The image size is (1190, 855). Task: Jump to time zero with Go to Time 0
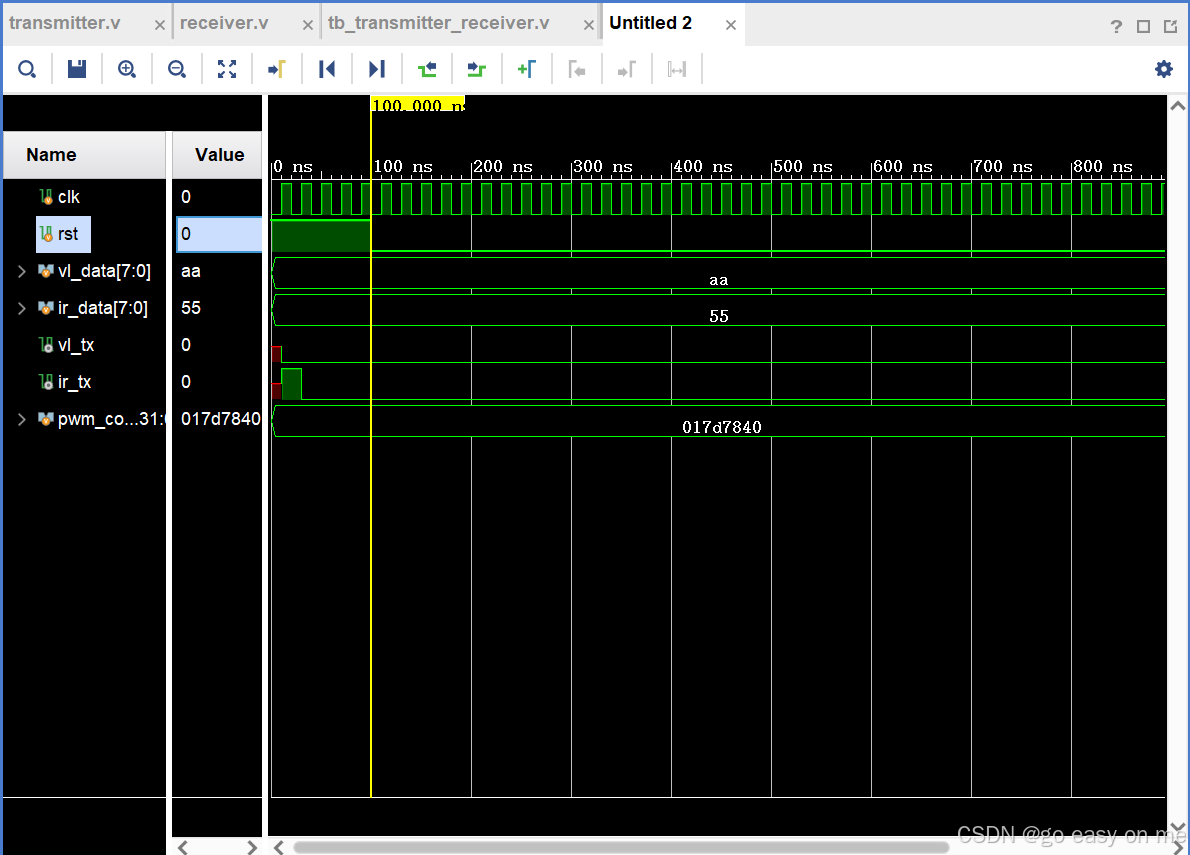[x=327, y=68]
